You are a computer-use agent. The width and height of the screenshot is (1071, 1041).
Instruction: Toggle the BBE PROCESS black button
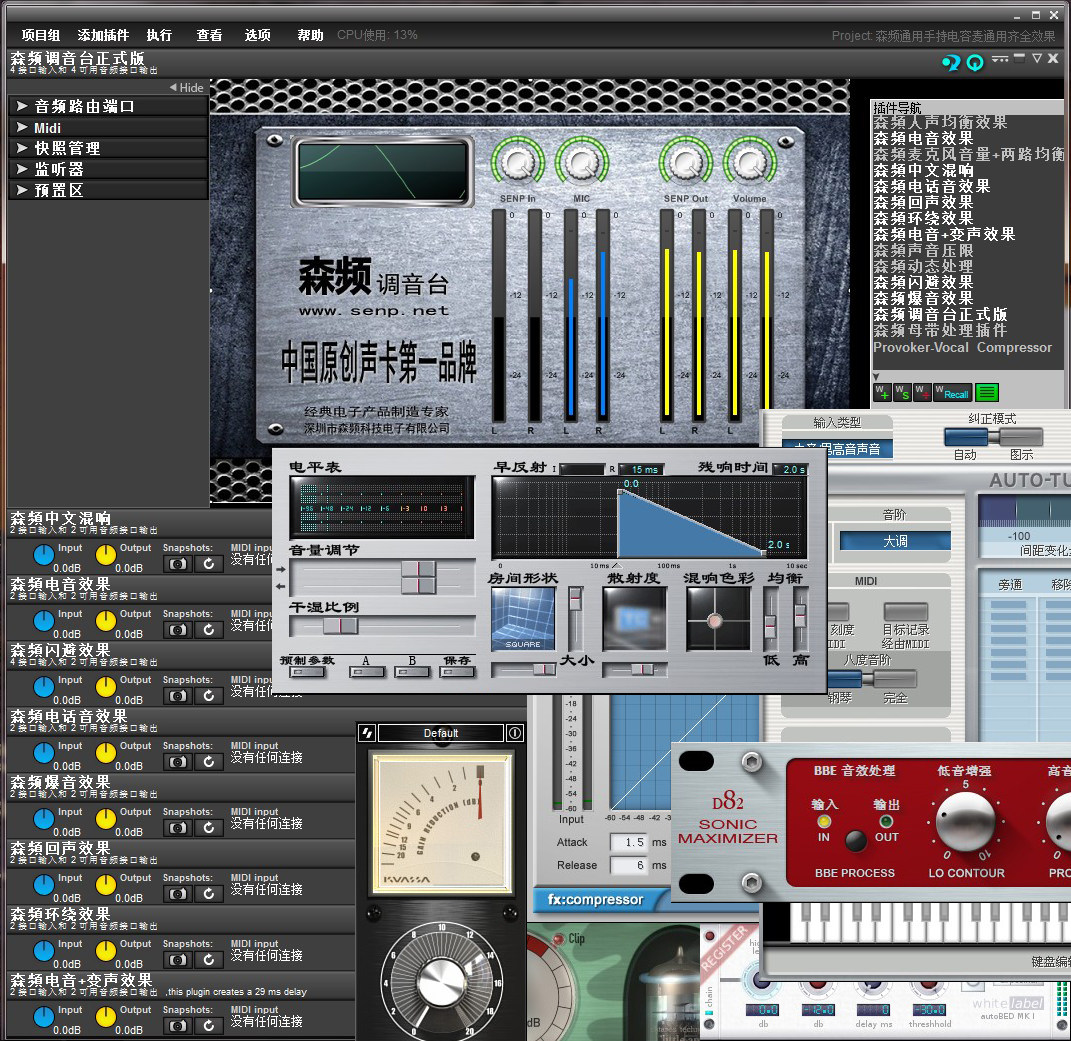coord(856,840)
